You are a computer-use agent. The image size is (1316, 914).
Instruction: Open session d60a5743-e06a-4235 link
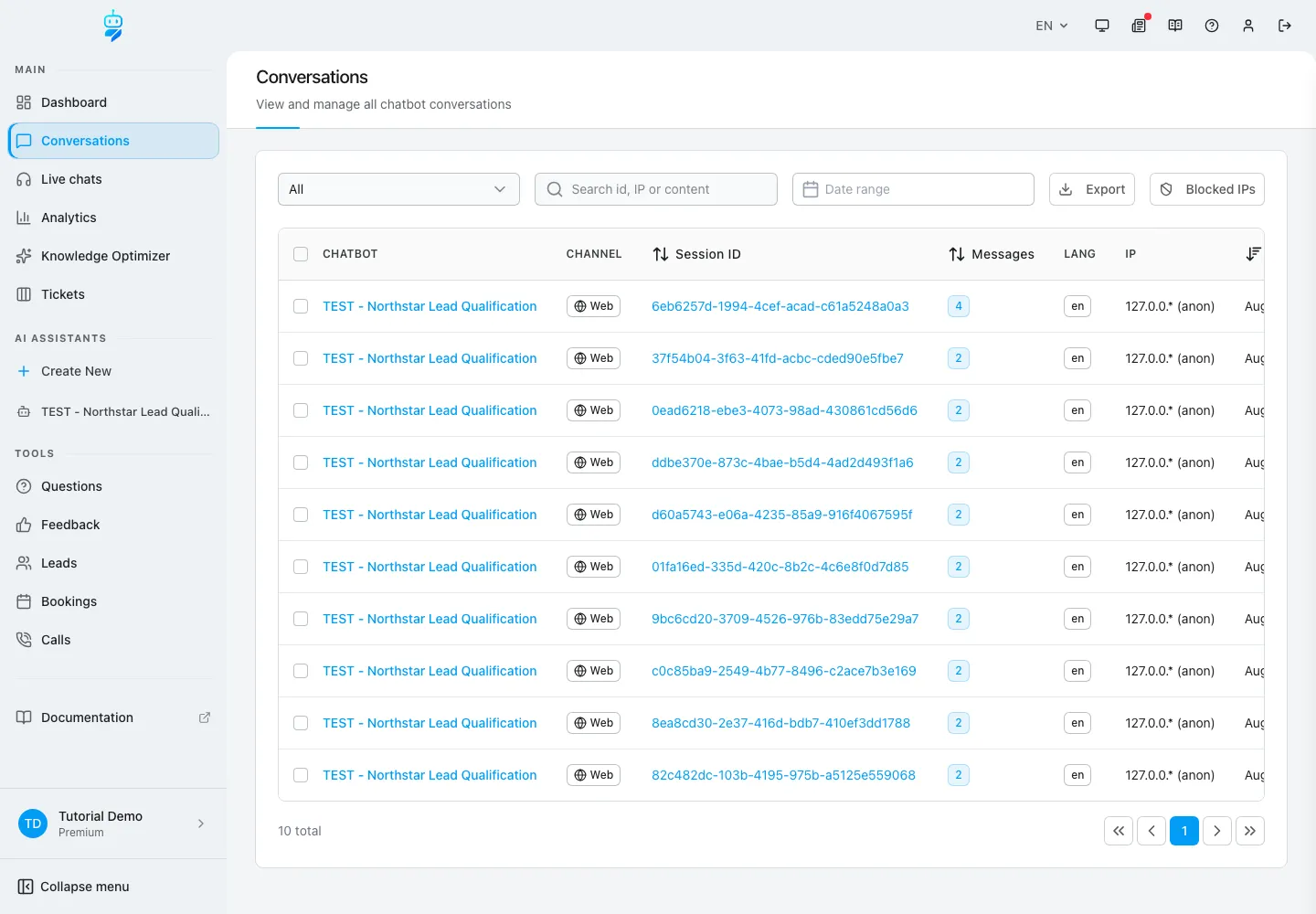[782, 515]
